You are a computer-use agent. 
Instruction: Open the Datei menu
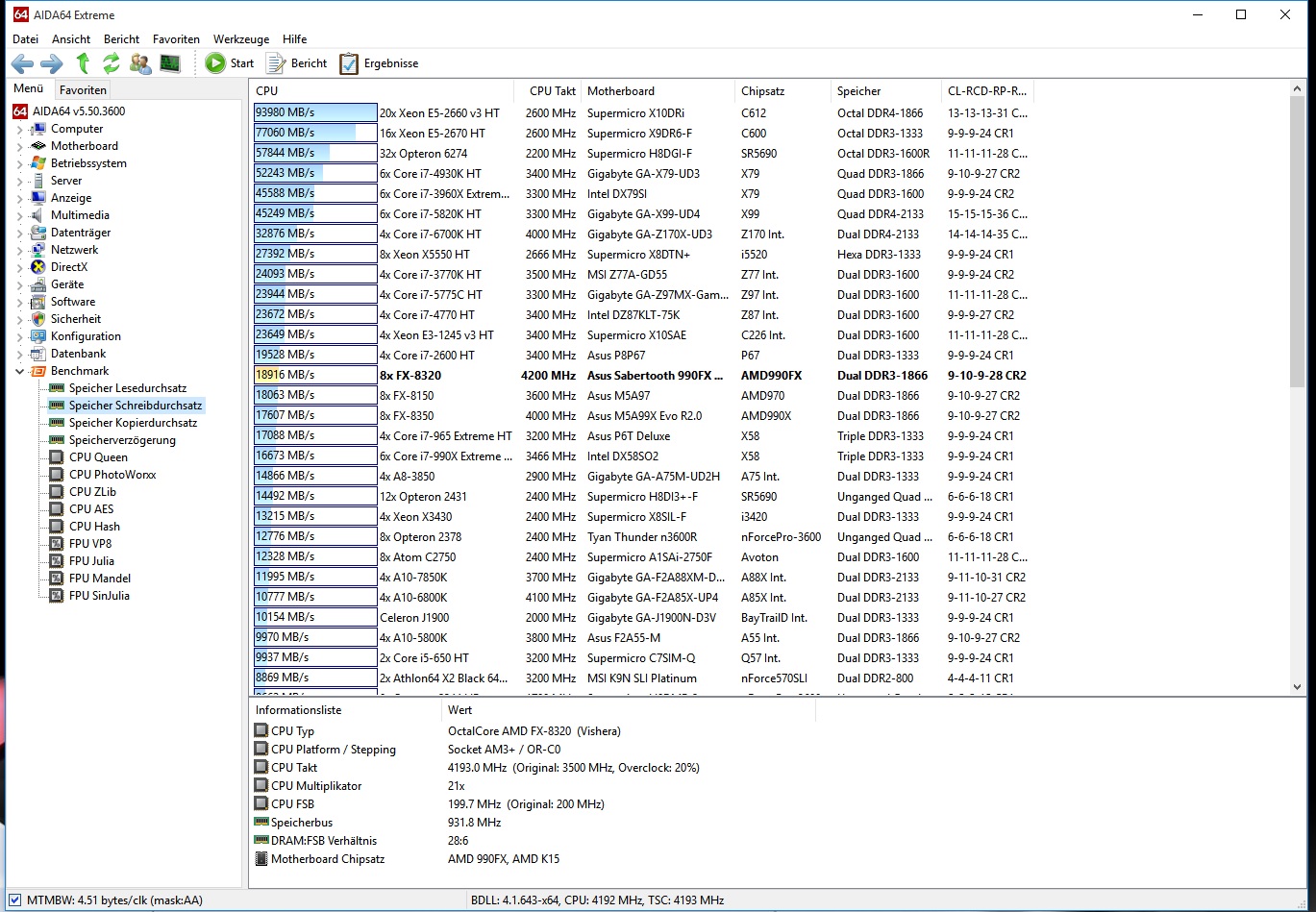point(26,39)
